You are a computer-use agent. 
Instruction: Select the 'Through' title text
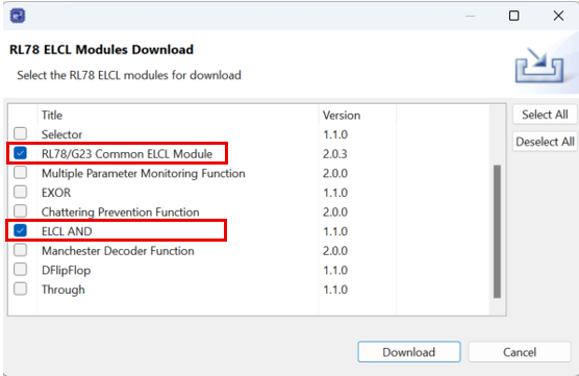pos(63,290)
